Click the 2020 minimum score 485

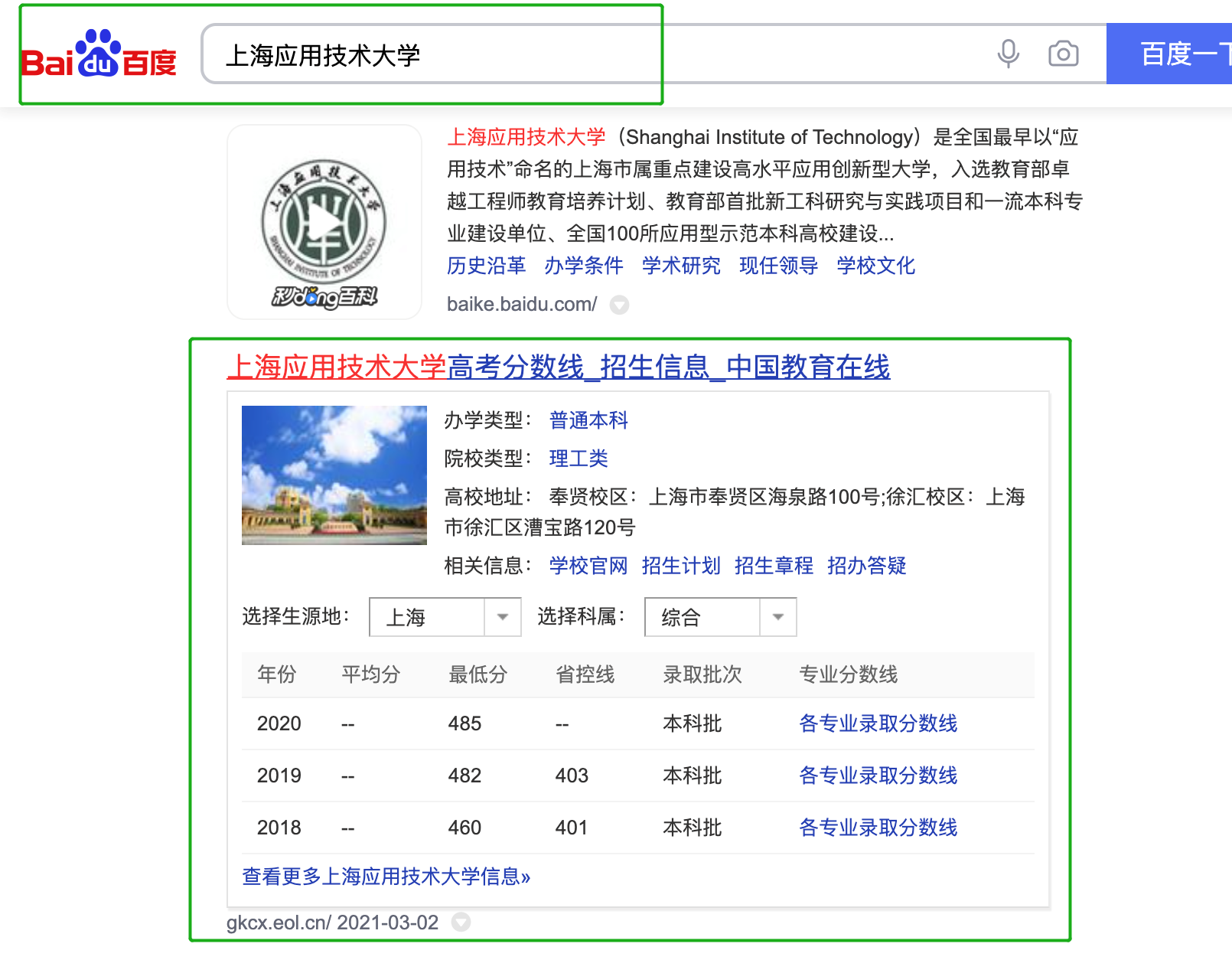tap(464, 723)
